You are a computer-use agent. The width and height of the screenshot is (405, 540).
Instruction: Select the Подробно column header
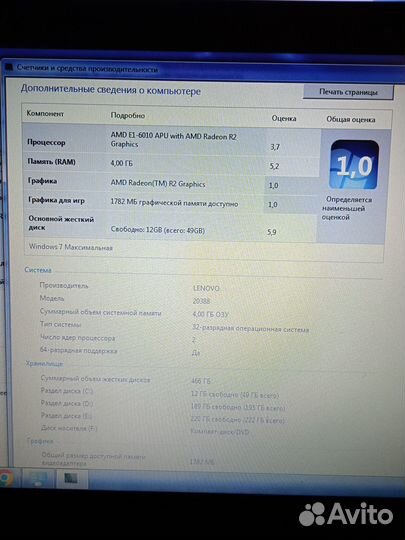coord(128,115)
